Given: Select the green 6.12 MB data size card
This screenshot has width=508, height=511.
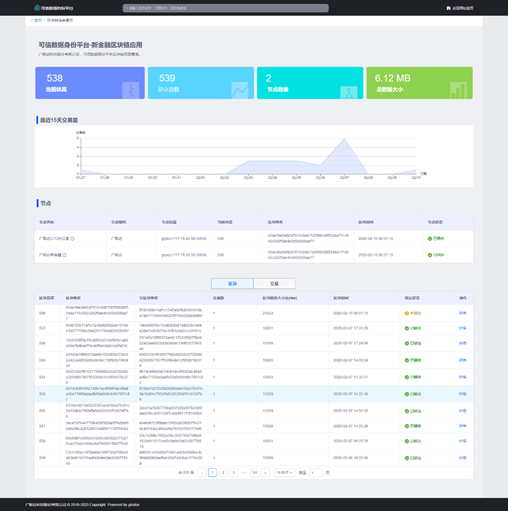Looking at the screenshot, I should click(419, 83).
